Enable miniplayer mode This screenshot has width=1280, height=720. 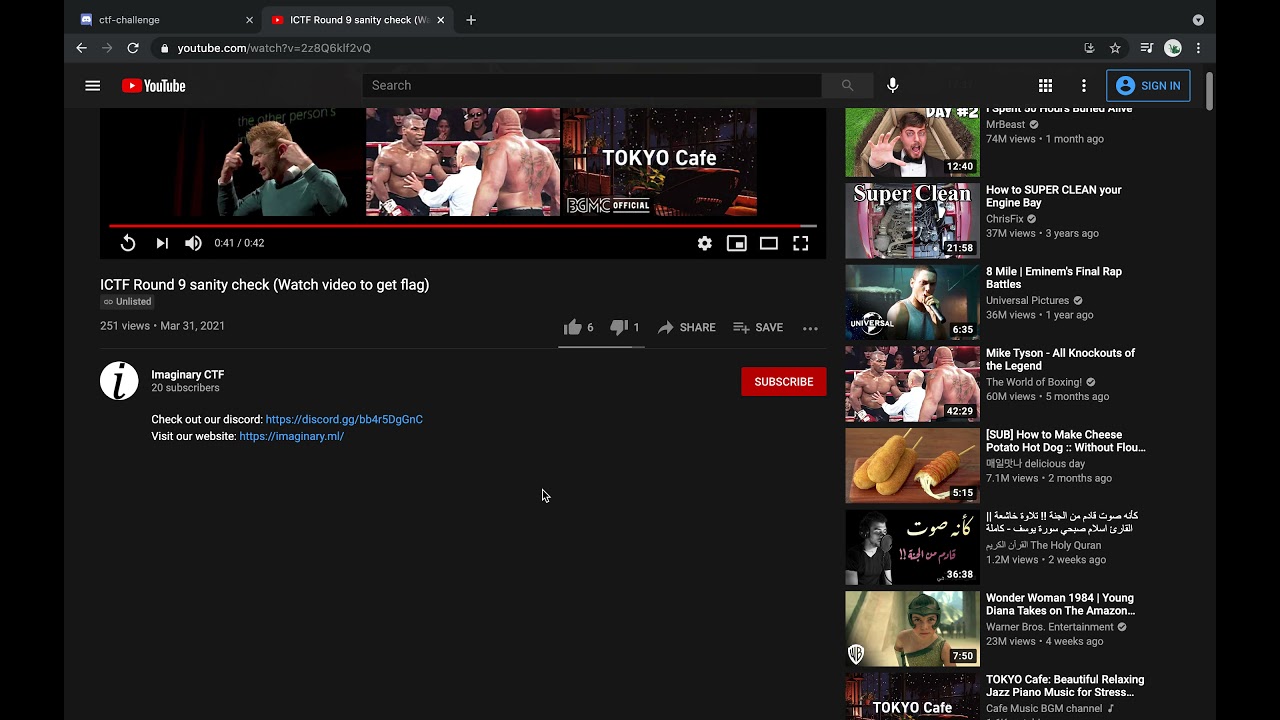(737, 243)
